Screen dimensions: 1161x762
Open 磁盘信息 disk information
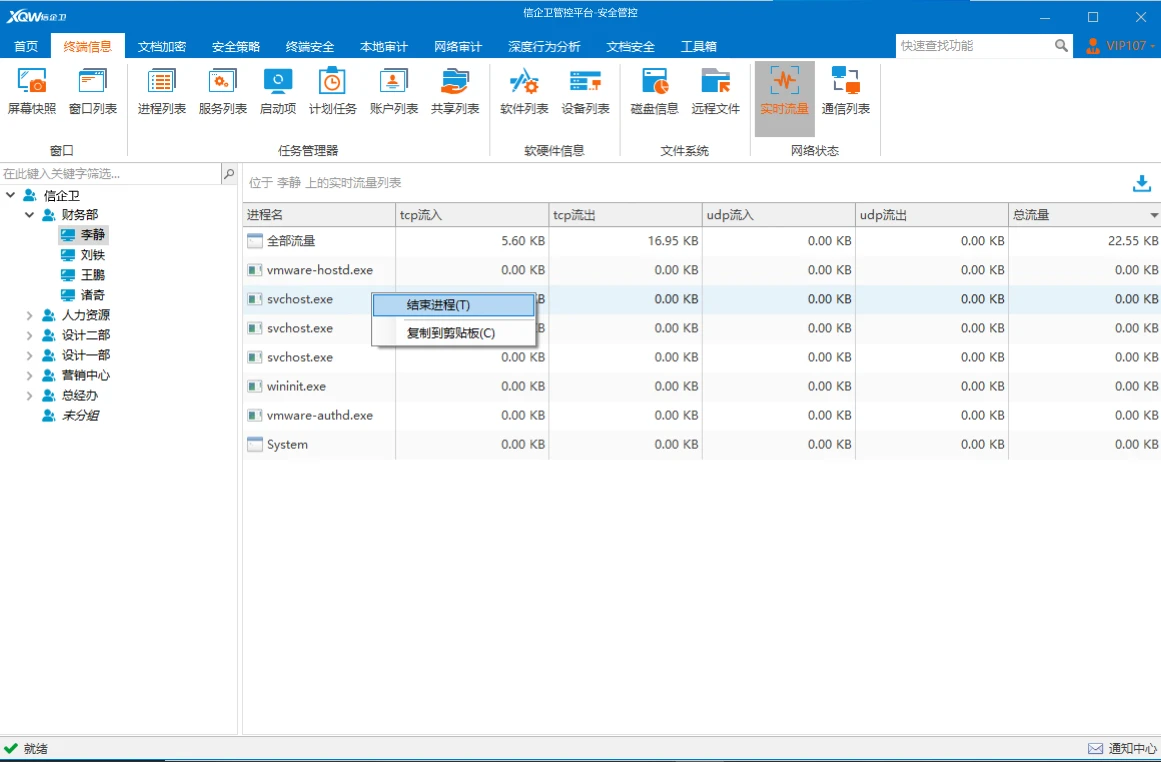point(655,92)
